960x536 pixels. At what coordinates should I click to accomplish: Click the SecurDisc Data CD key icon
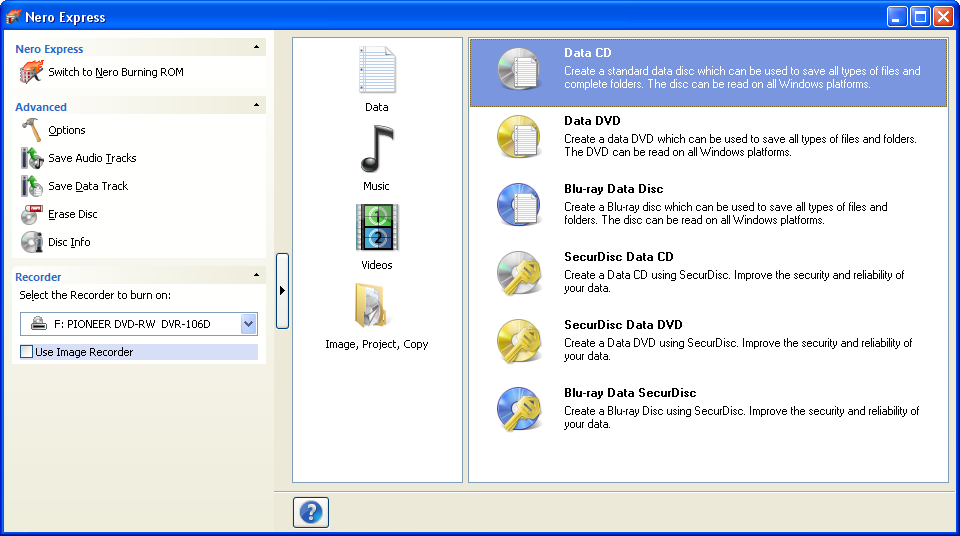[x=519, y=273]
